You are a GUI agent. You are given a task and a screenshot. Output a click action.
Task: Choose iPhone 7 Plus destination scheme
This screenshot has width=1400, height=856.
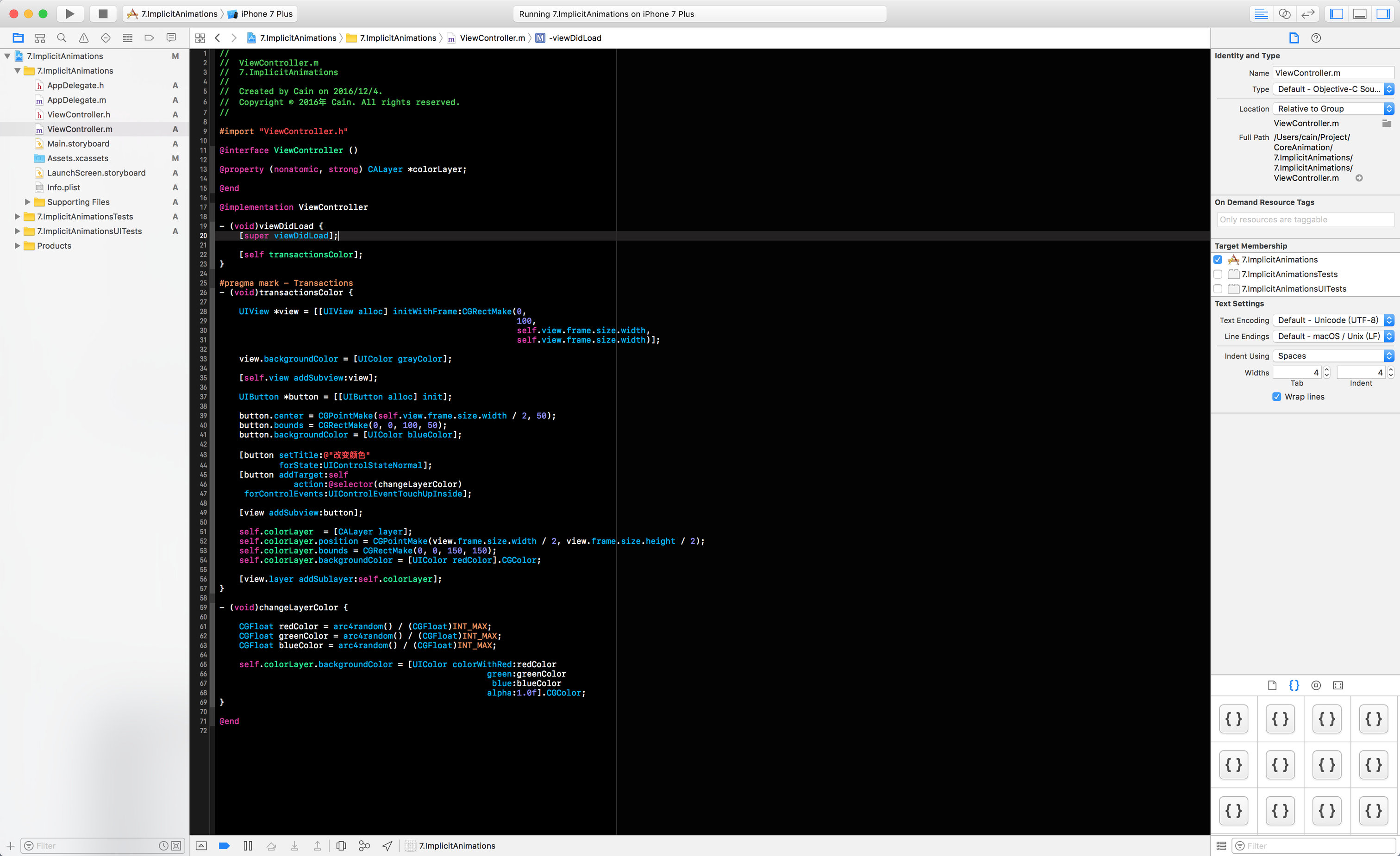point(266,13)
